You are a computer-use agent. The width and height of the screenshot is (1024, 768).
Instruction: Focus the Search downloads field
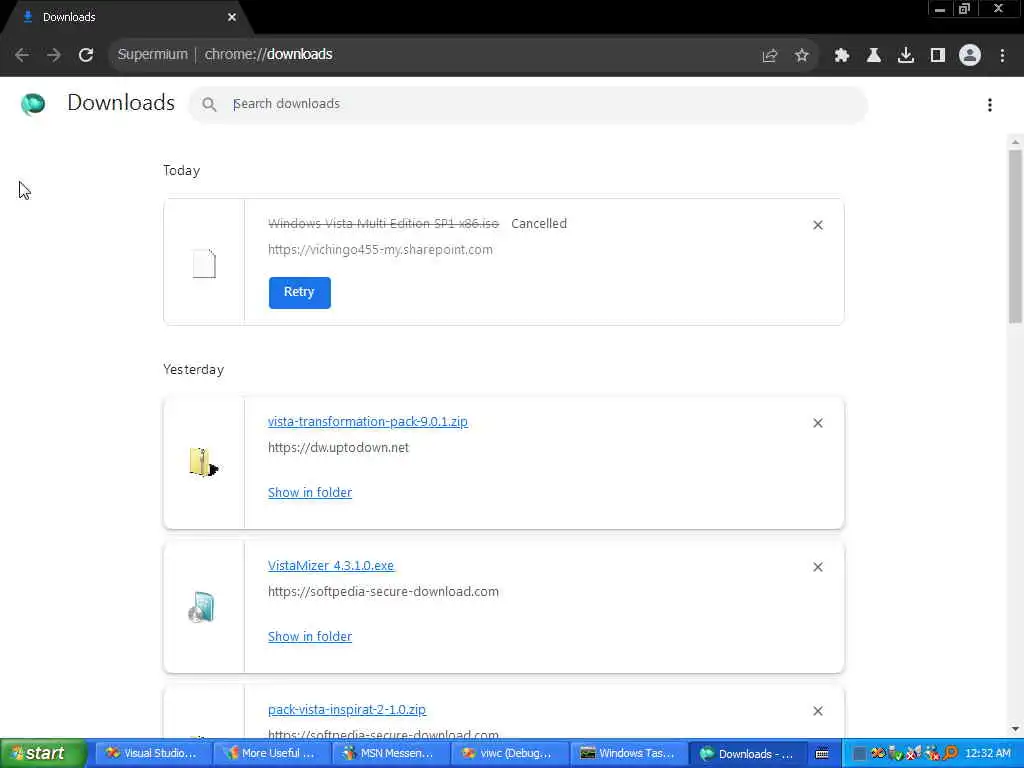[528, 104]
